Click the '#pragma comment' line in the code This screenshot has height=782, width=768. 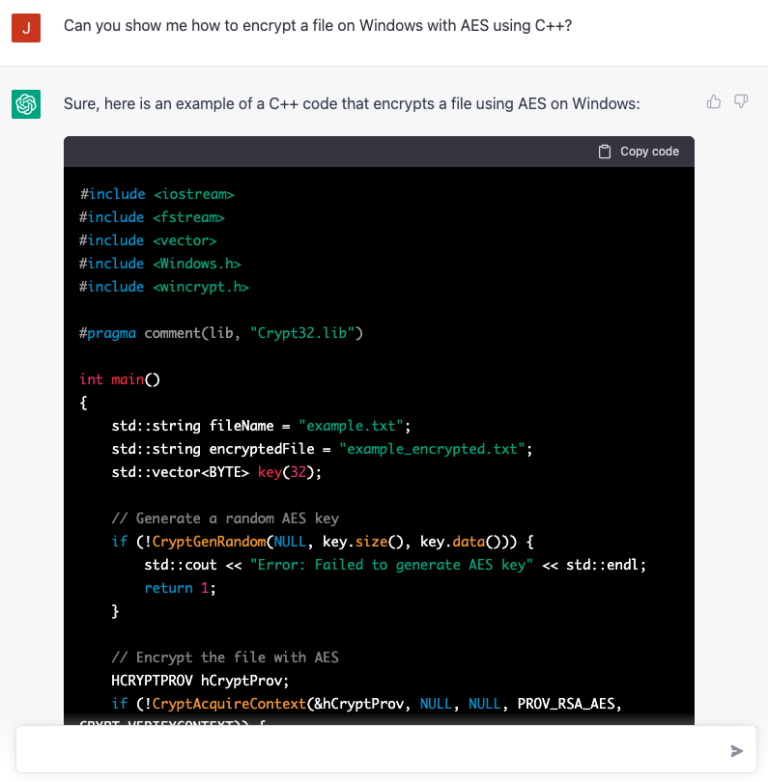[x=221, y=332]
